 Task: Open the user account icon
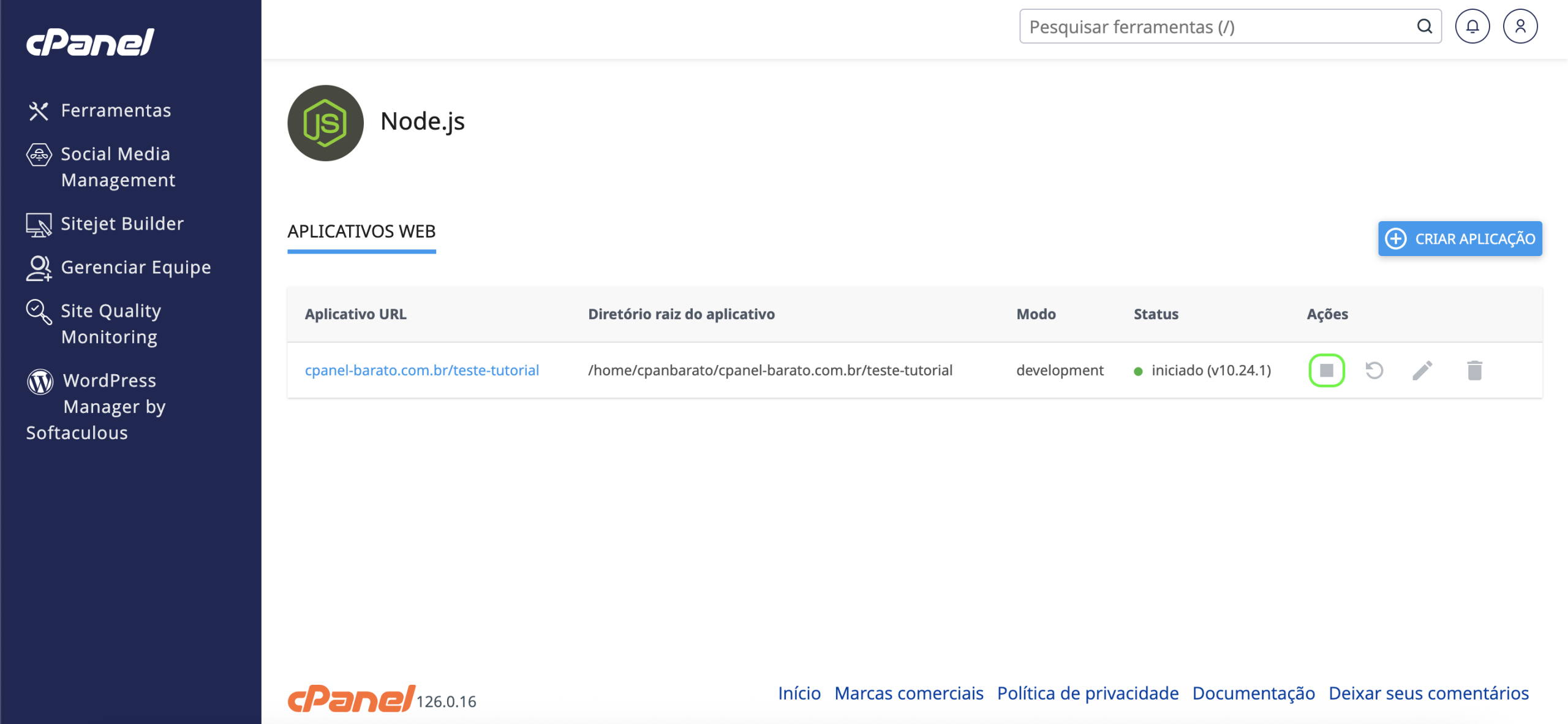[1520, 26]
